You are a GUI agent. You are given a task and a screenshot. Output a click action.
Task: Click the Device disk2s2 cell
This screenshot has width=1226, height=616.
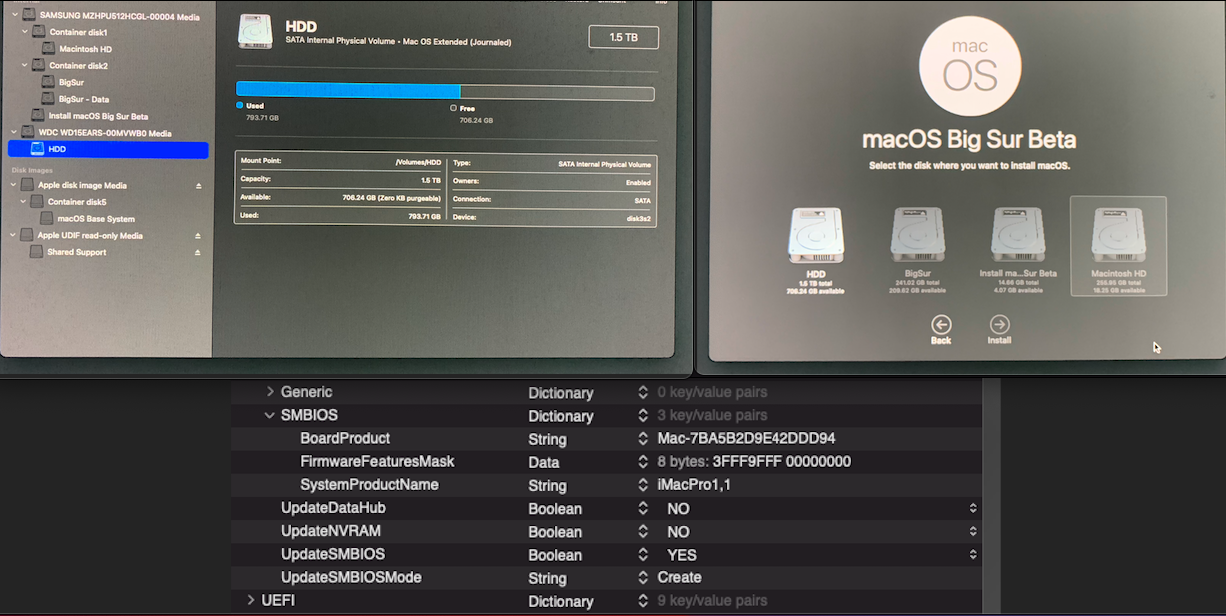(552, 216)
